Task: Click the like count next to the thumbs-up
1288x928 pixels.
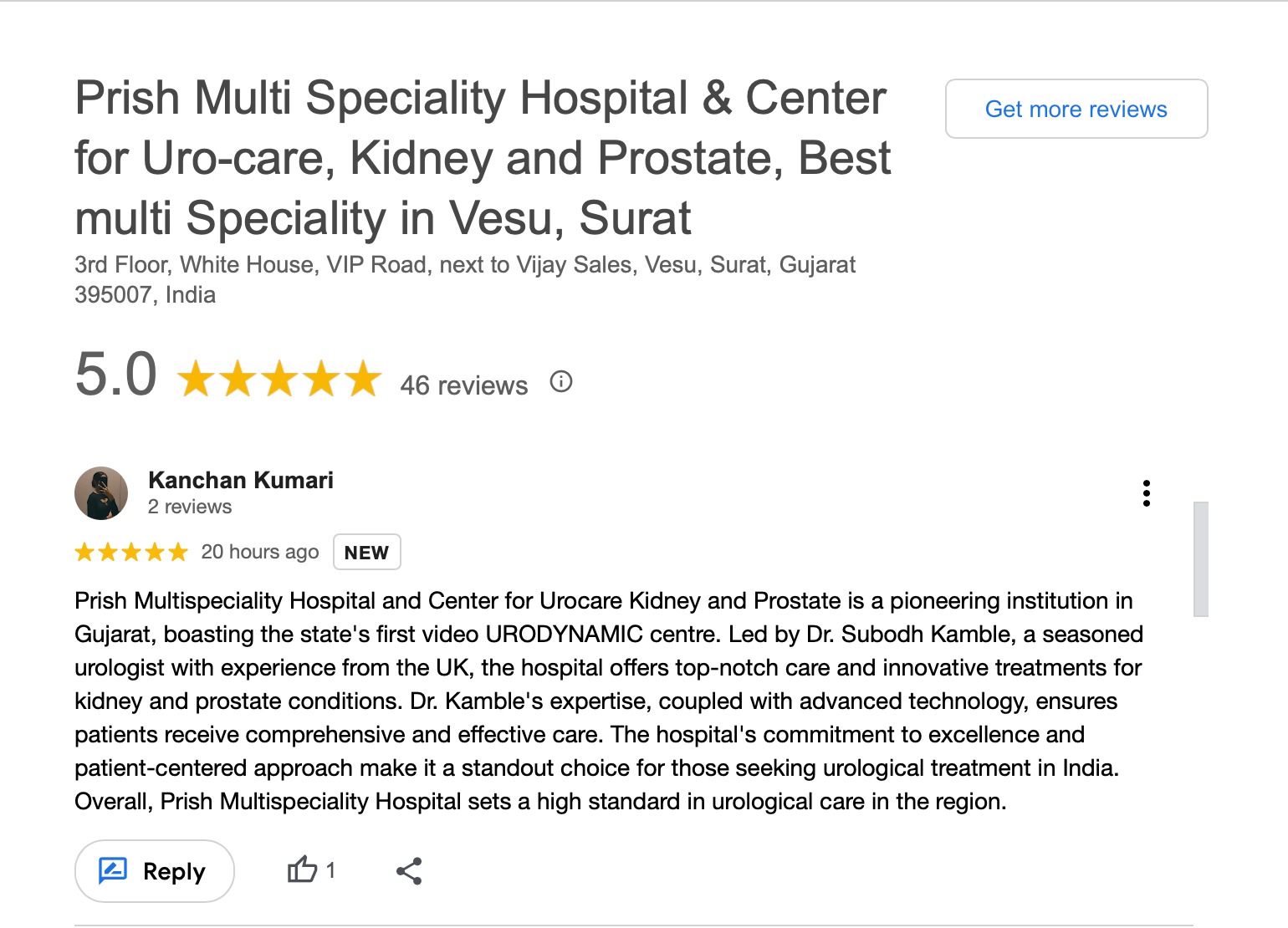Action: 330,870
